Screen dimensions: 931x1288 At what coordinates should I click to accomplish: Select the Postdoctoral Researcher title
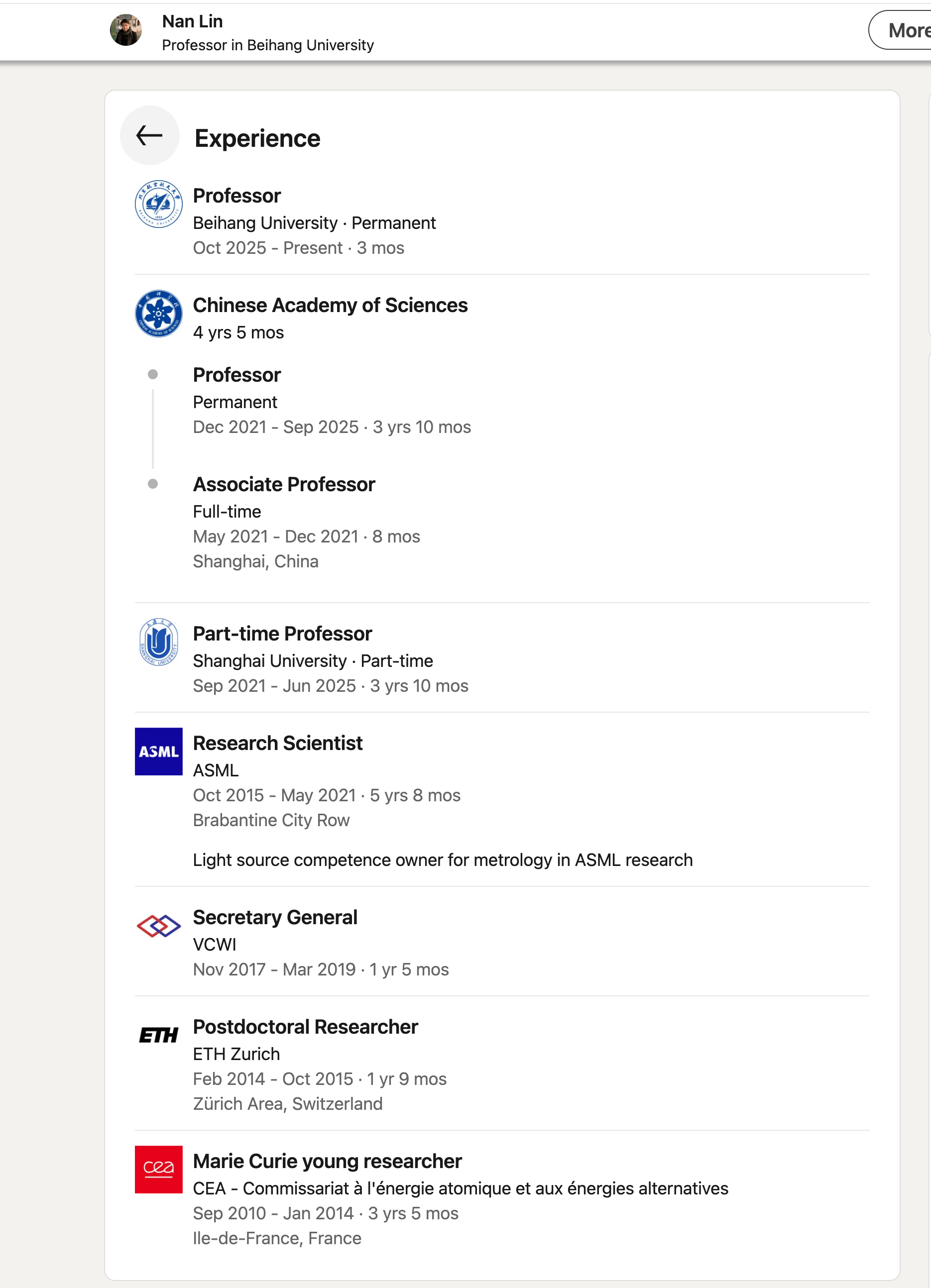point(305,1027)
